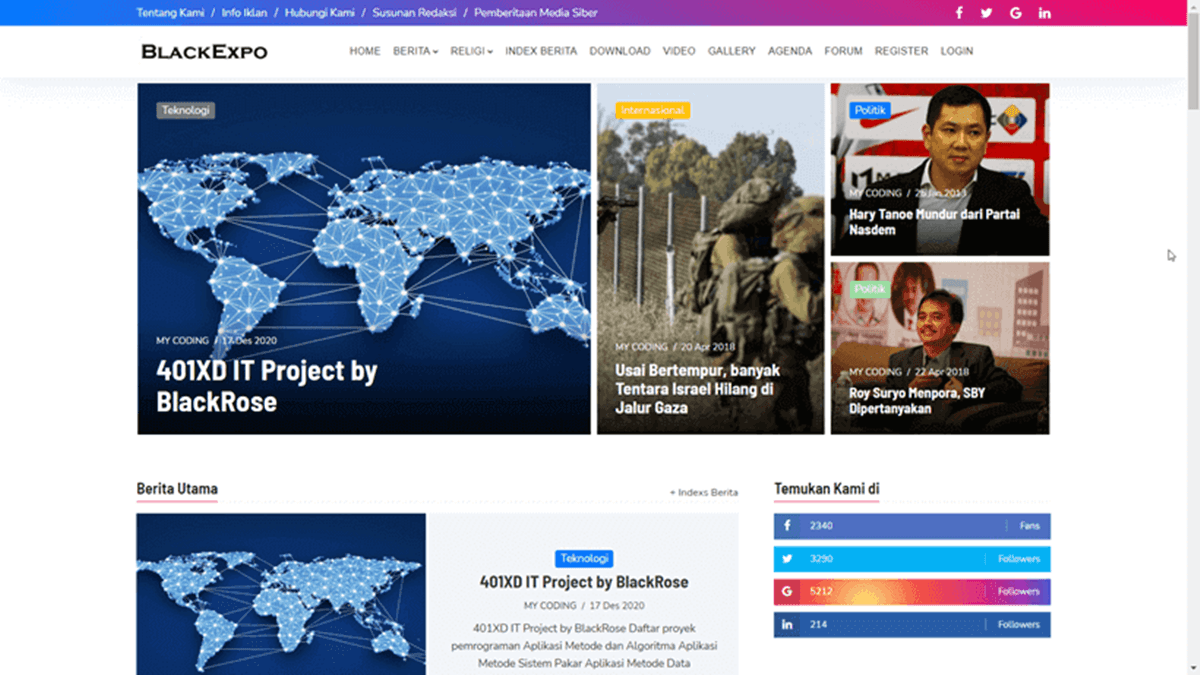Click the LinkedIn icon beside 214 Followers
The image size is (1200, 675).
point(787,625)
